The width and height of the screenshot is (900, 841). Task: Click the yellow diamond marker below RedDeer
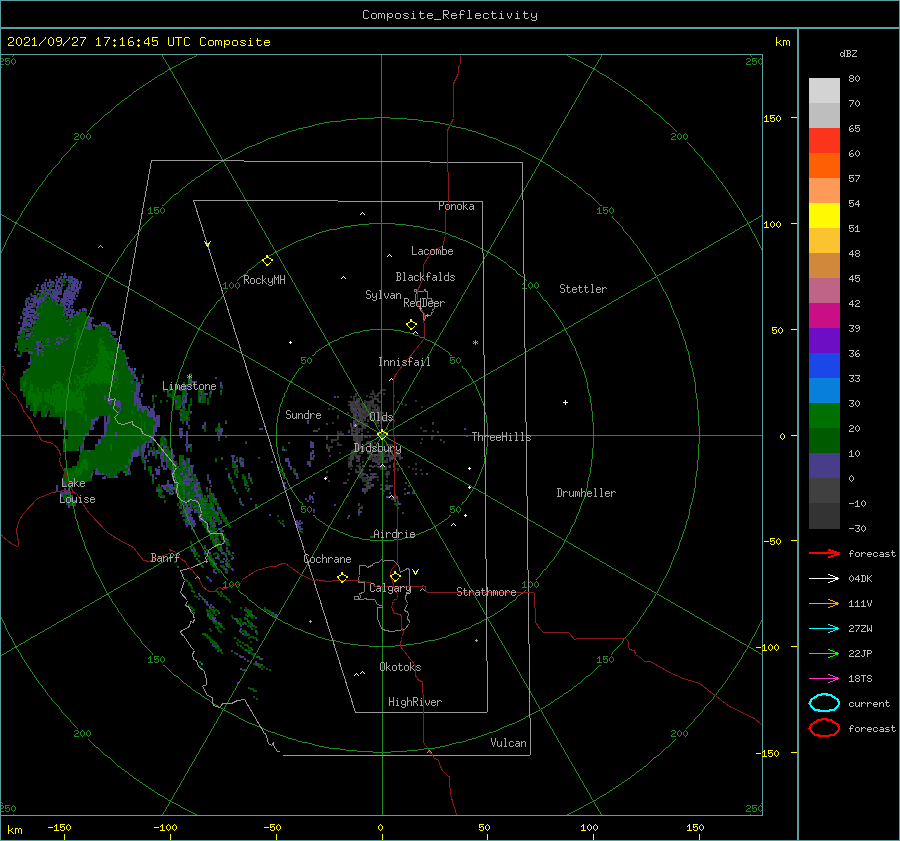(x=412, y=325)
